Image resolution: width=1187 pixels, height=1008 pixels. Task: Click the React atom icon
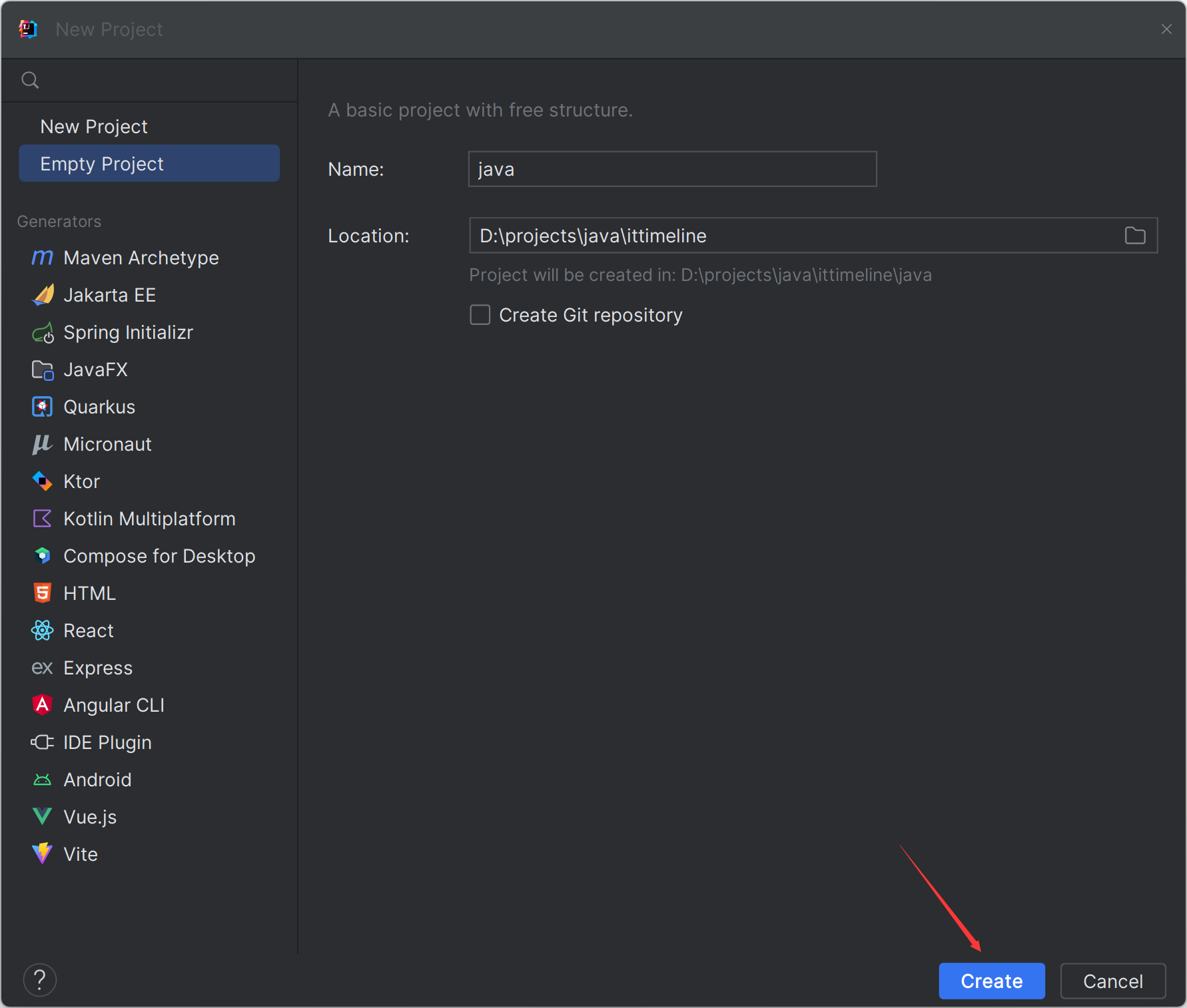coord(43,630)
